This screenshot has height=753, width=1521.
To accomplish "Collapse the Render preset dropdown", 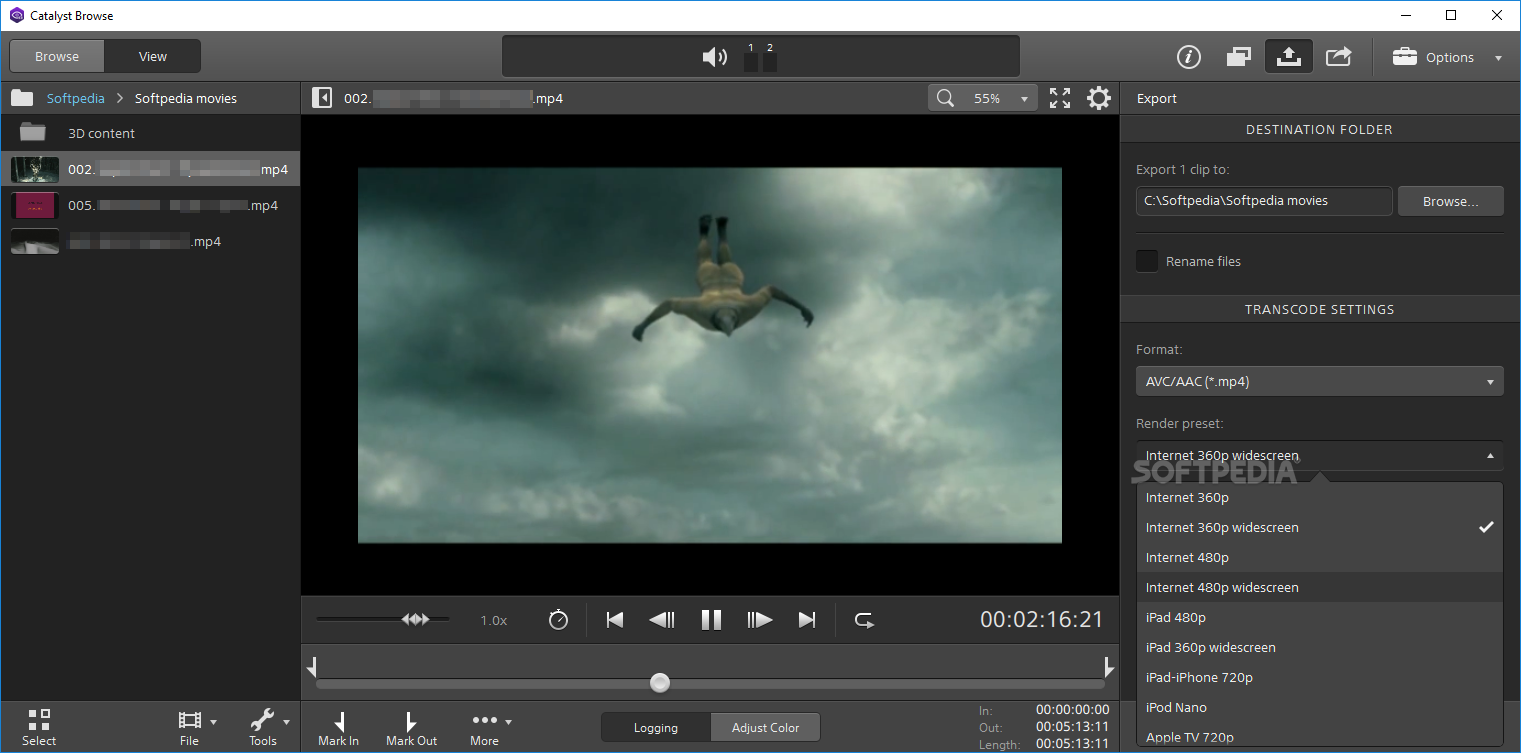I will pos(1319,456).
